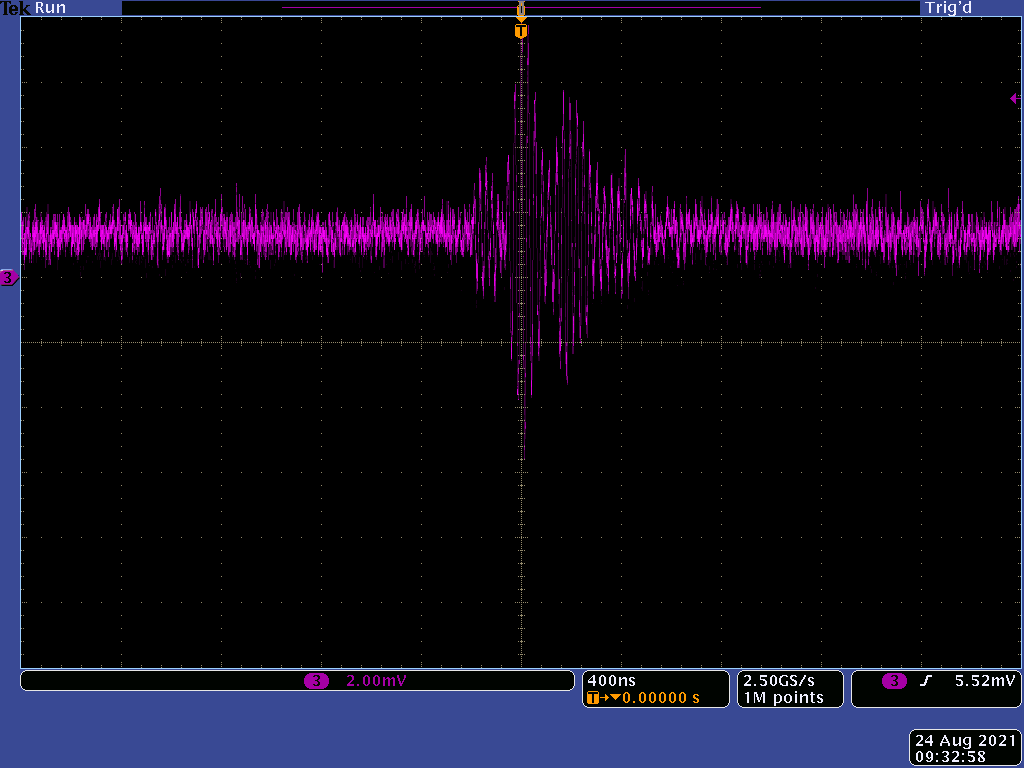Viewport: 1024px width, 768px height.
Task: Click the Tek logo
Action: pyautogui.click(x=16, y=8)
